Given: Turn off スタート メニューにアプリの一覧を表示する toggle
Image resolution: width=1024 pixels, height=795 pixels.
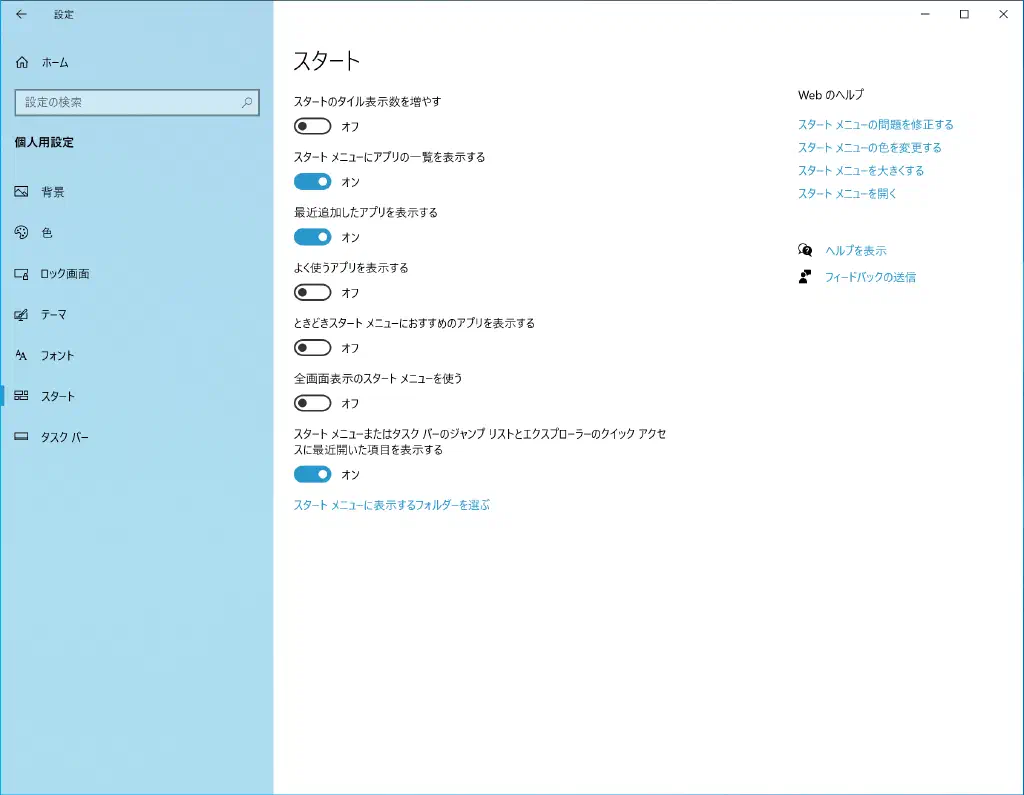Looking at the screenshot, I should tap(312, 182).
